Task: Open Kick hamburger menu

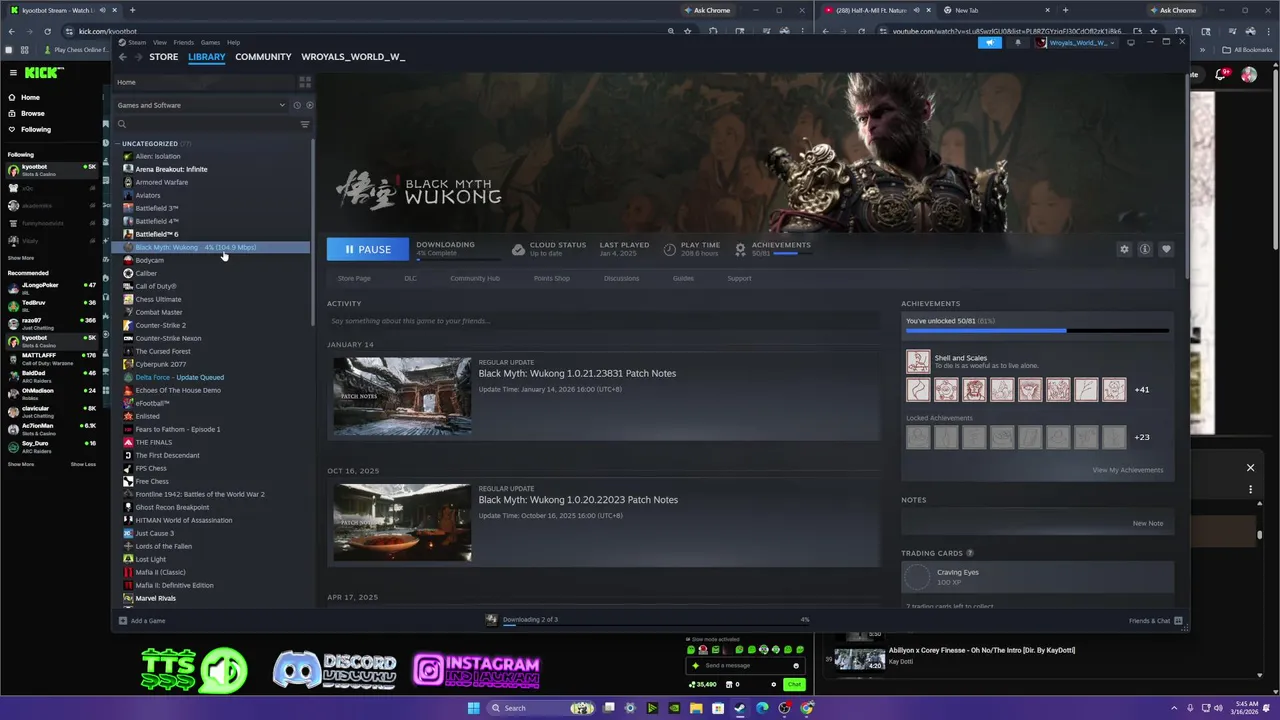Action: click(x=13, y=73)
